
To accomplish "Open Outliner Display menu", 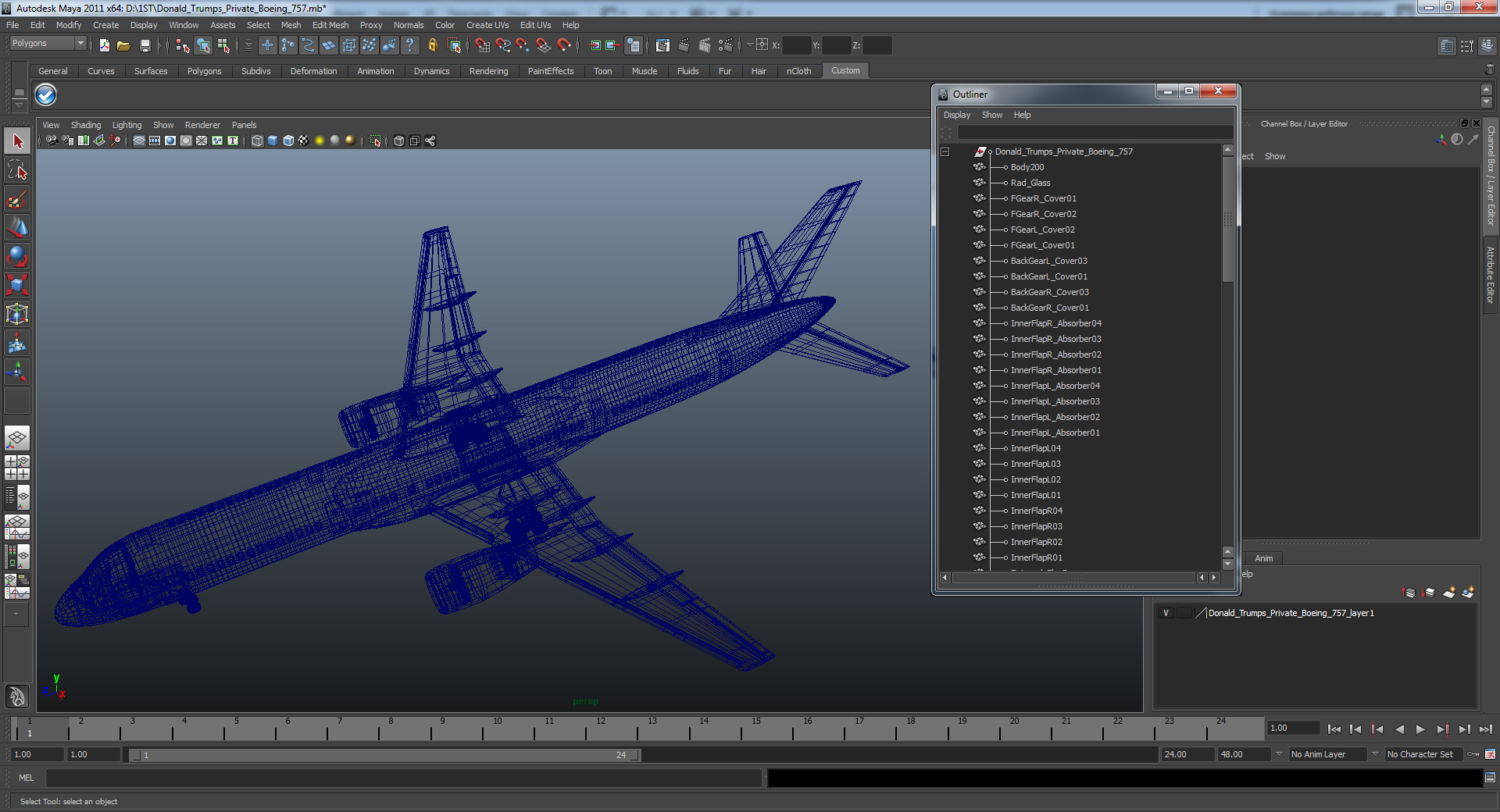I will point(957,115).
